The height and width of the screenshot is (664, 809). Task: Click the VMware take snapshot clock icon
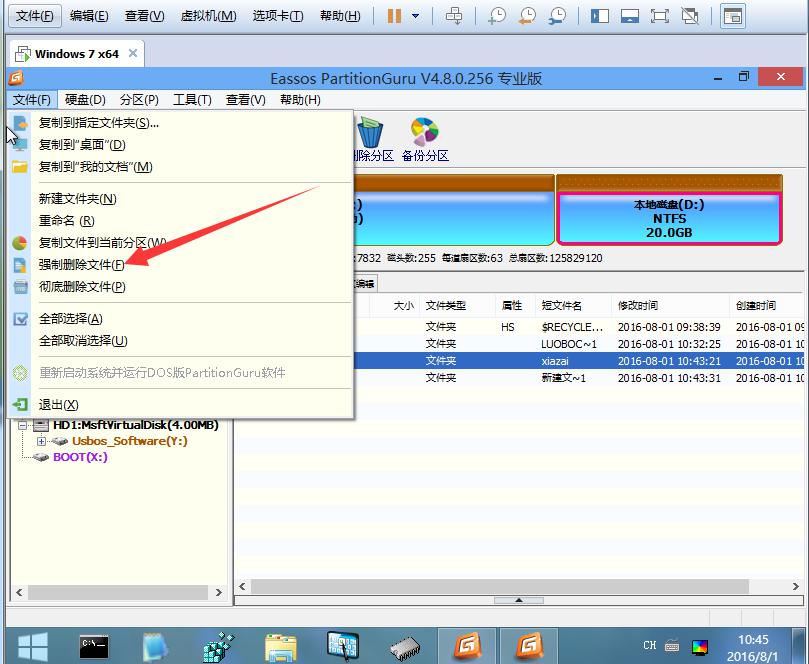pos(497,16)
